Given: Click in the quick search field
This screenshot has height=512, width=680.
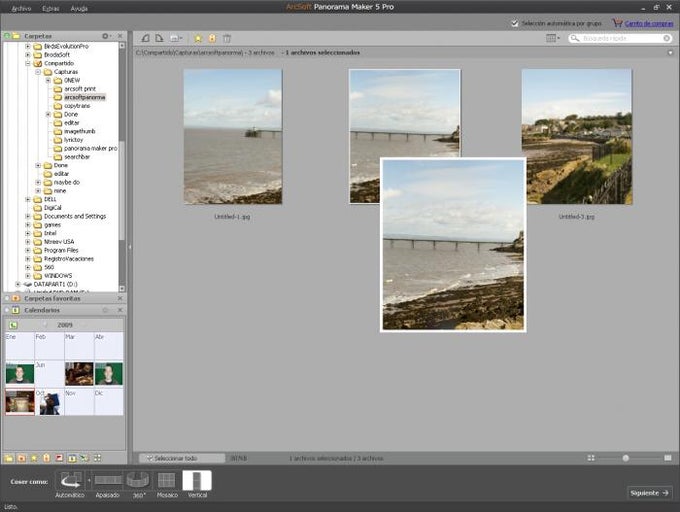Looking at the screenshot, I should [x=621, y=38].
